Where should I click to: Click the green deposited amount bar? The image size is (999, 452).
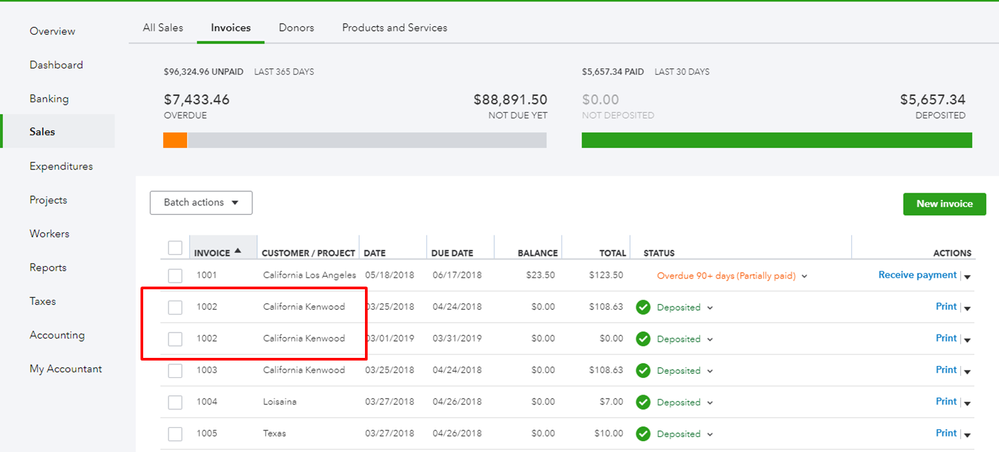[776, 141]
